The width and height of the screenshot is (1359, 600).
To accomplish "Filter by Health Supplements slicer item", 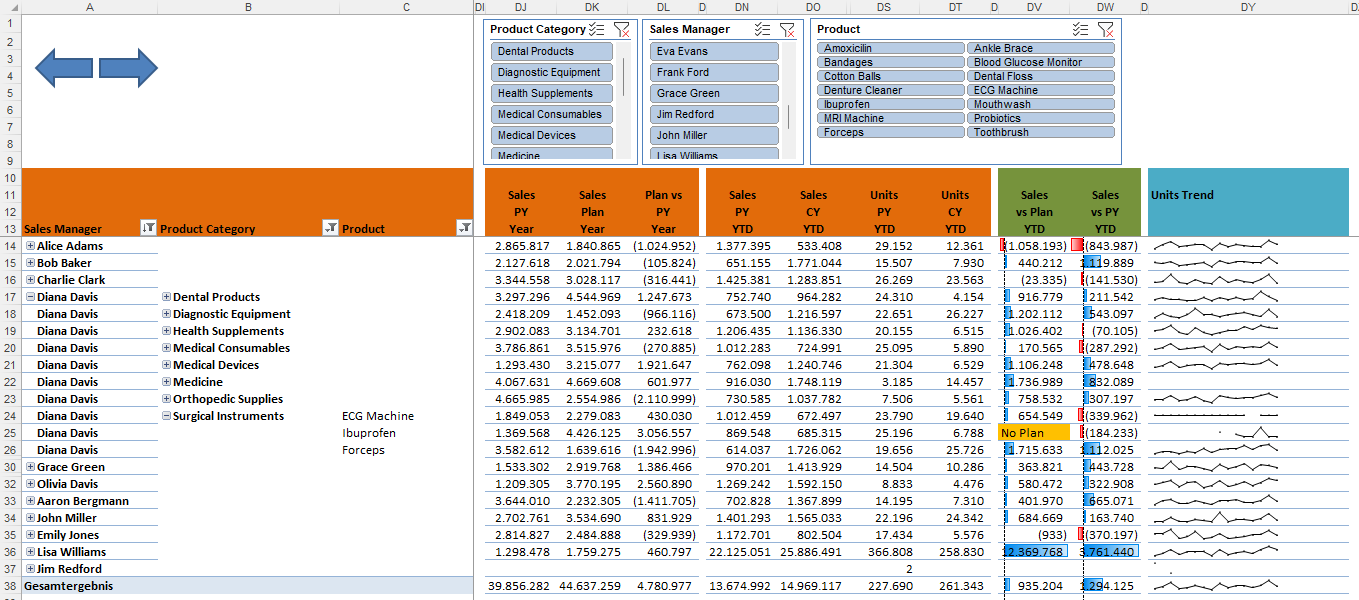I will click(x=551, y=93).
